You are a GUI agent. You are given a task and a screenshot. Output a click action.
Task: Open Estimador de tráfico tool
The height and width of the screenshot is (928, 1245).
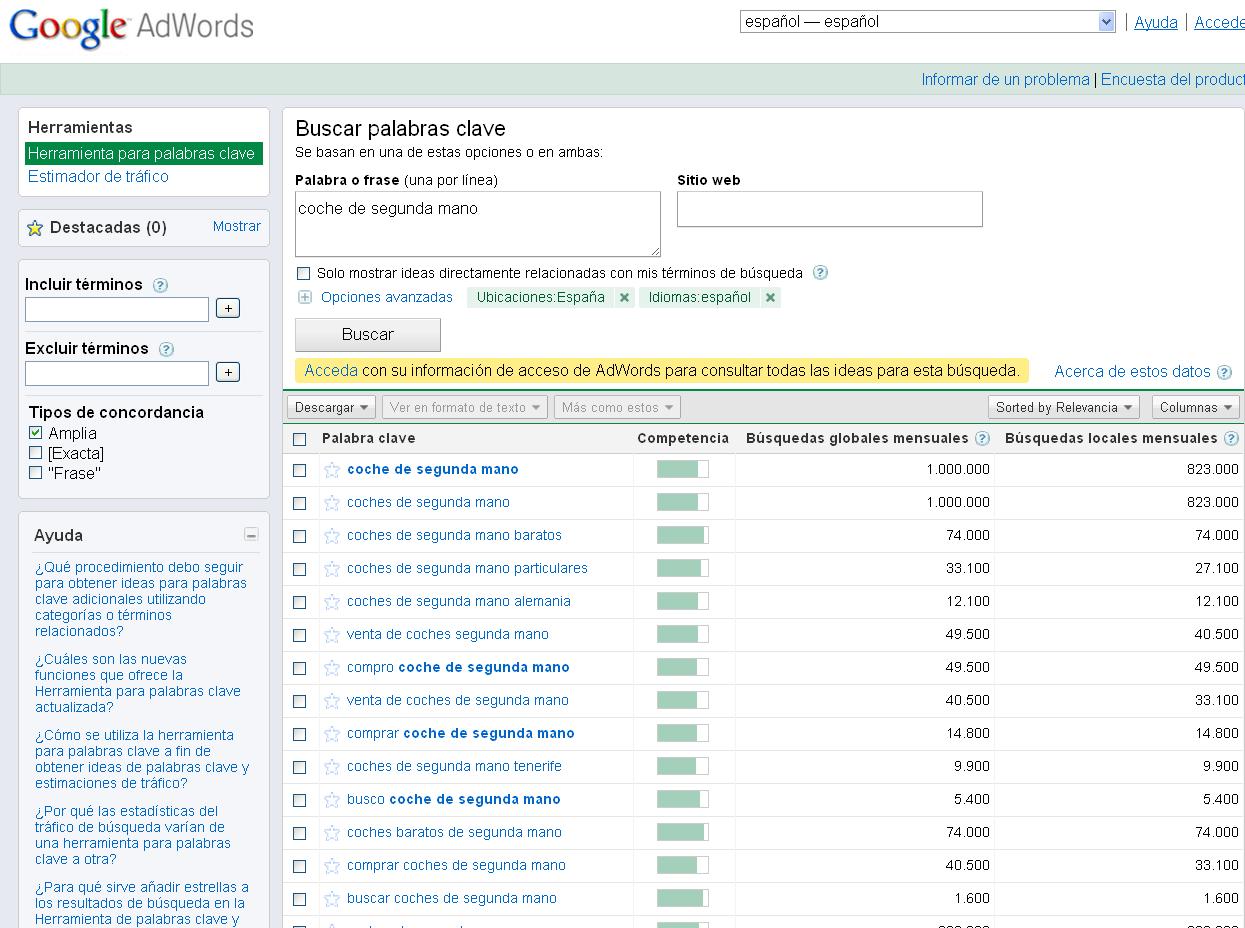(x=98, y=177)
